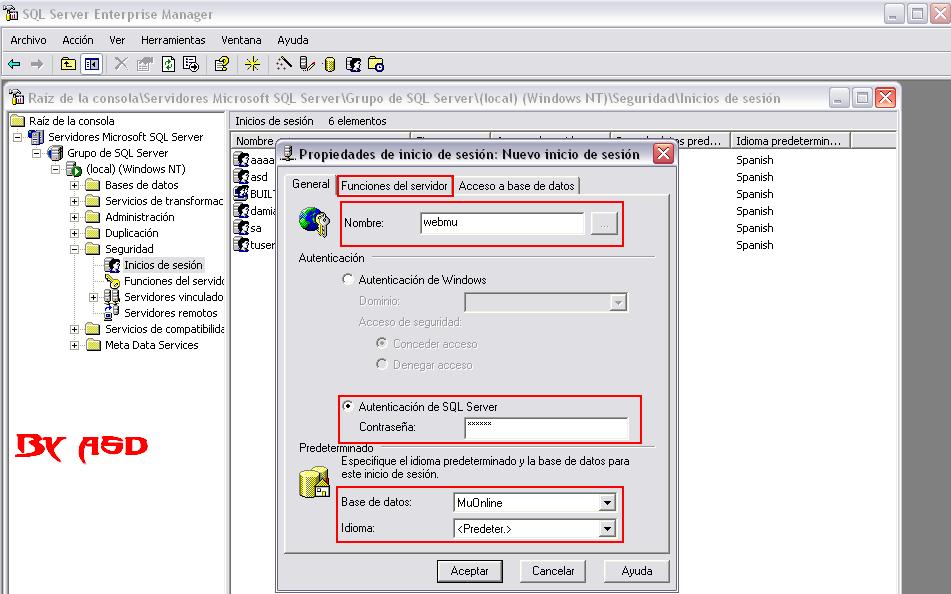Sort list by Idioma predeterminado column header
951x594 pixels.
tap(790, 141)
